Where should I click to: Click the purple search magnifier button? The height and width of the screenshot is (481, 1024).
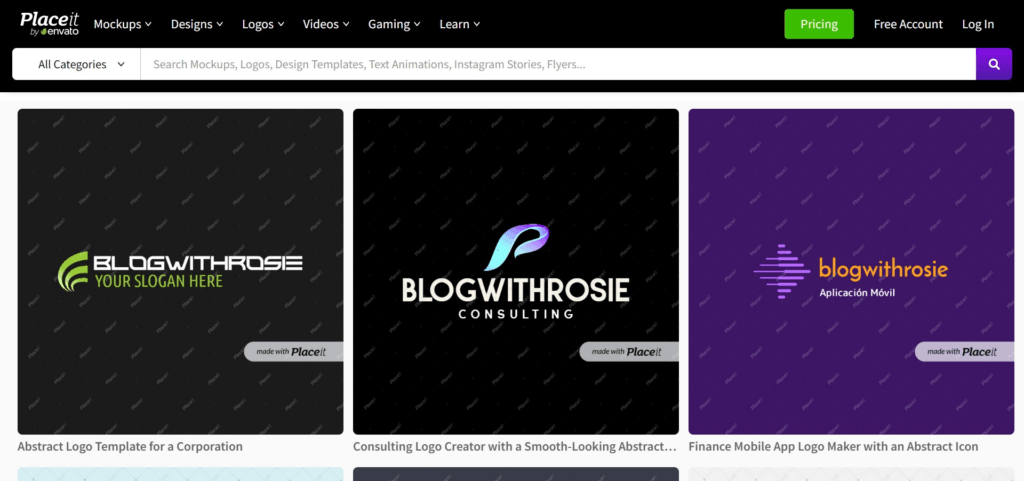993,65
